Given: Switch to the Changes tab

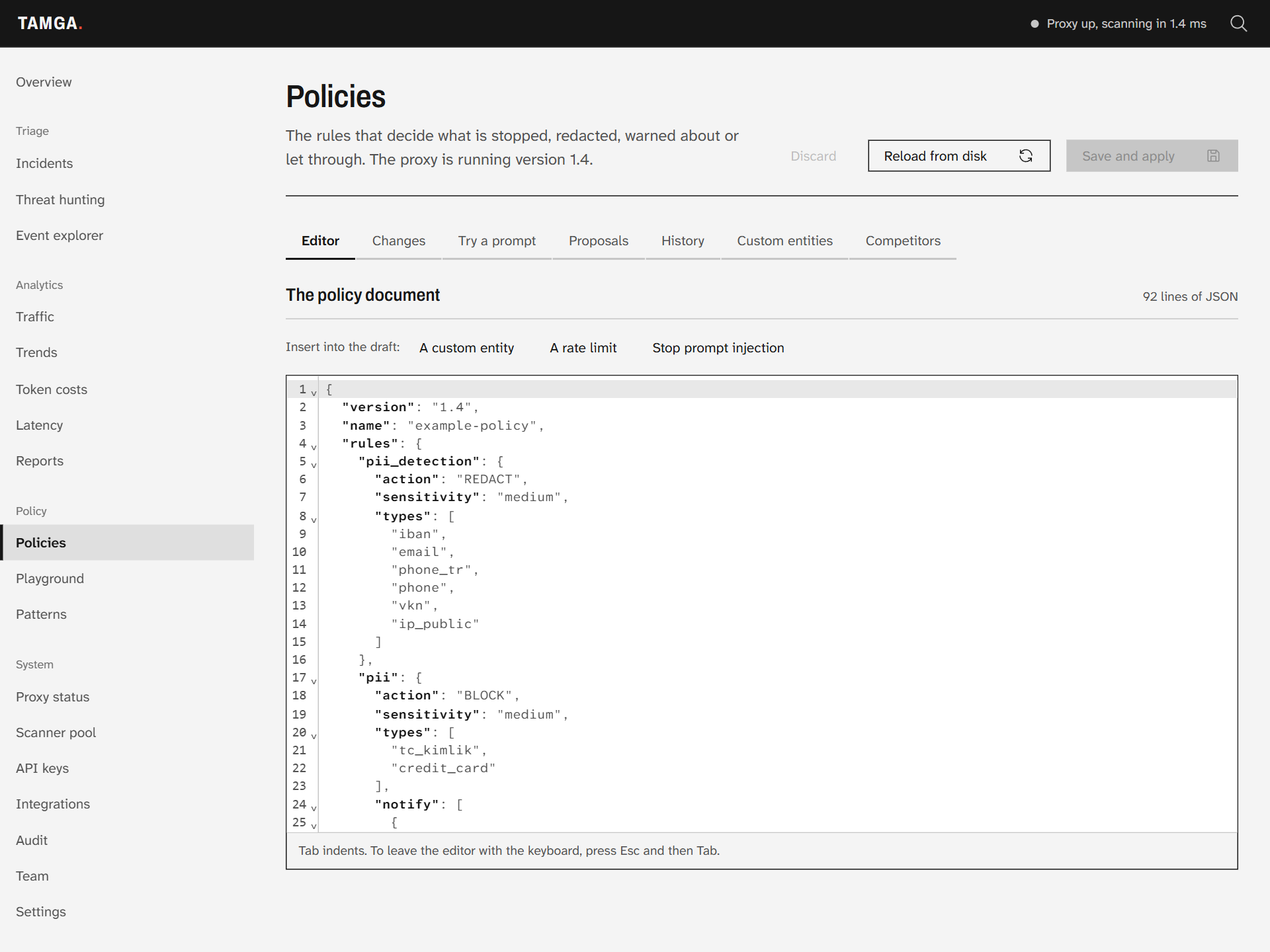Looking at the screenshot, I should 399,241.
